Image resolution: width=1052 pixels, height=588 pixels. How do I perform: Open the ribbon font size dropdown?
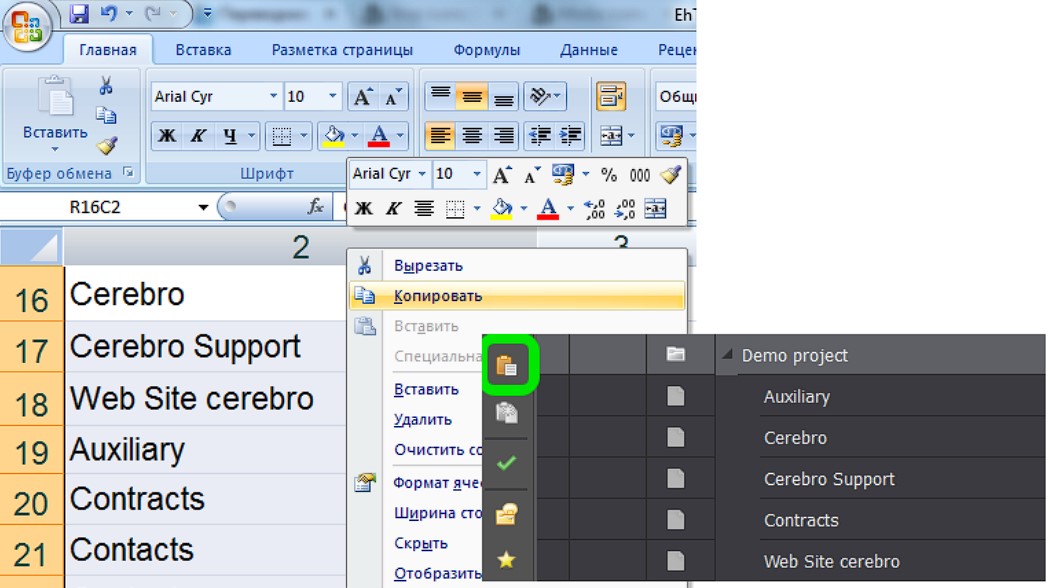coord(332,96)
